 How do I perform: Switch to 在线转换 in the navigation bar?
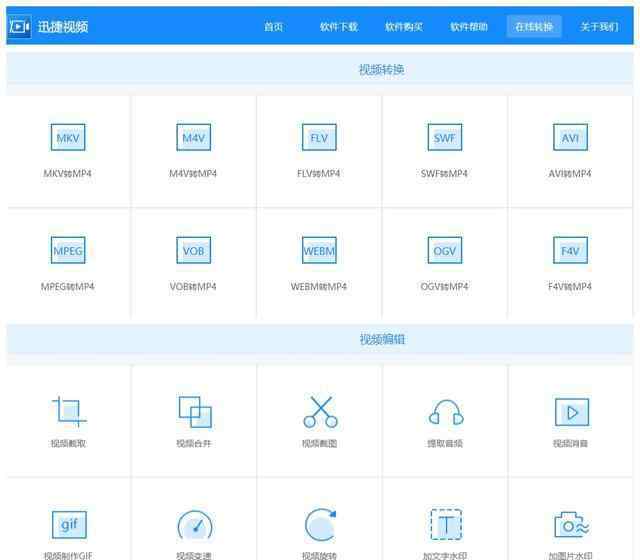point(534,27)
